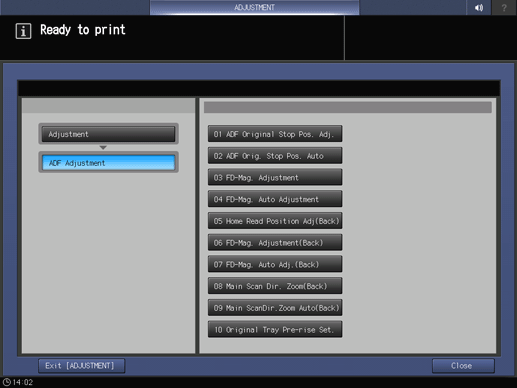
Task: Open help via the question mark icon
Action: tap(504, 7)
